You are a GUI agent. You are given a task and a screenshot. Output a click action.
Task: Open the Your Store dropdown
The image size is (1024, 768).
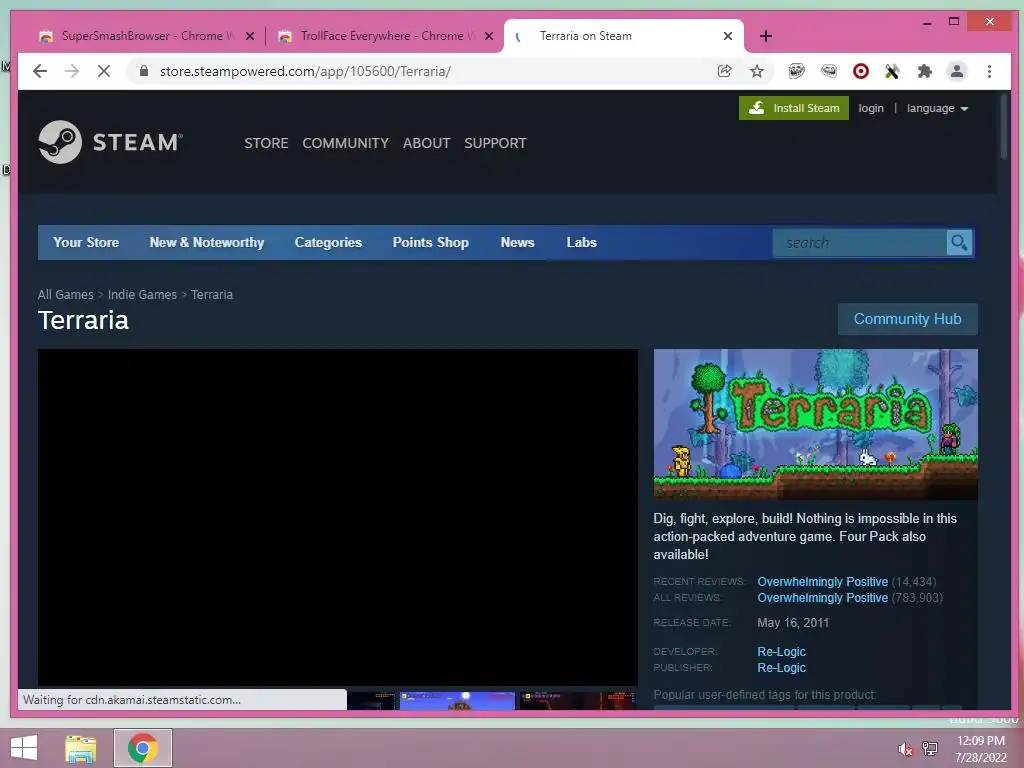[x=86, y=242]
